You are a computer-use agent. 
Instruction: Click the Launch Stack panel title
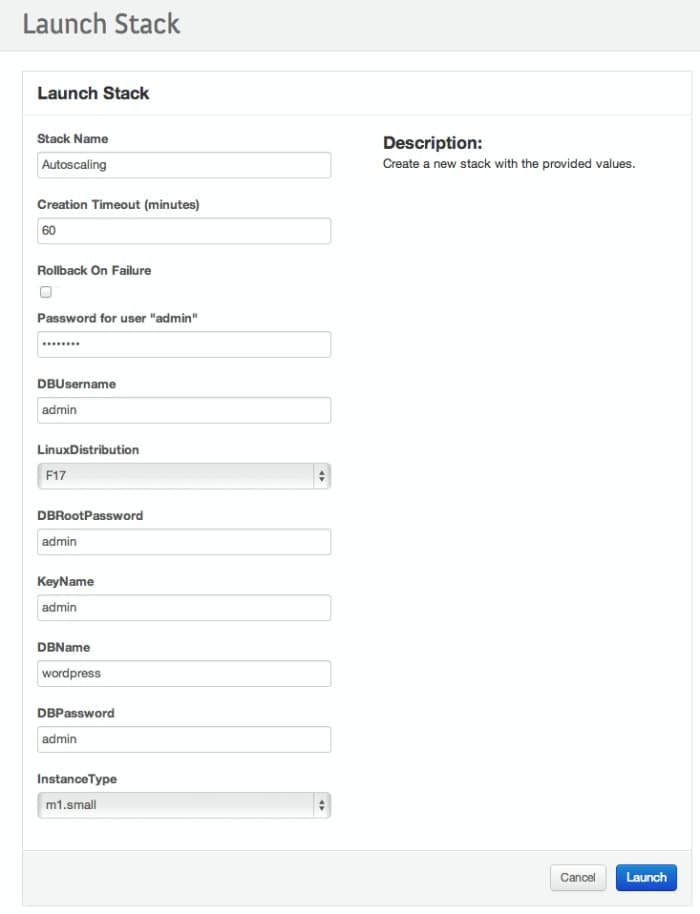coord(93,93)
